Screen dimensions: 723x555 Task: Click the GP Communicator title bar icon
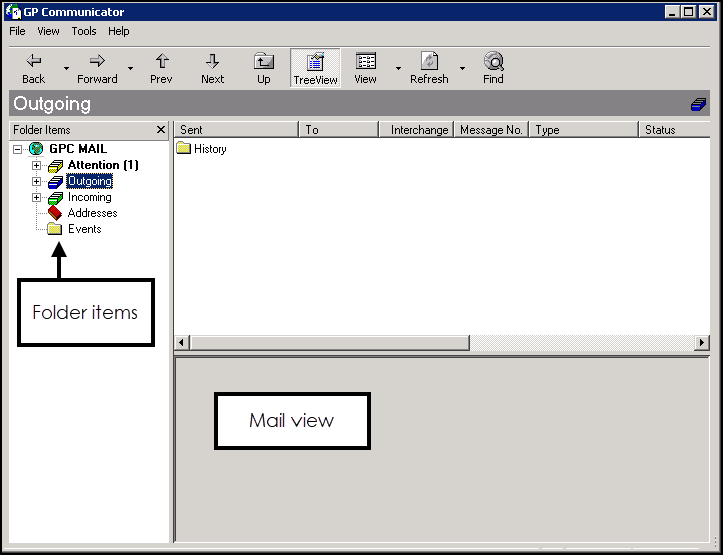click(13, 12)
